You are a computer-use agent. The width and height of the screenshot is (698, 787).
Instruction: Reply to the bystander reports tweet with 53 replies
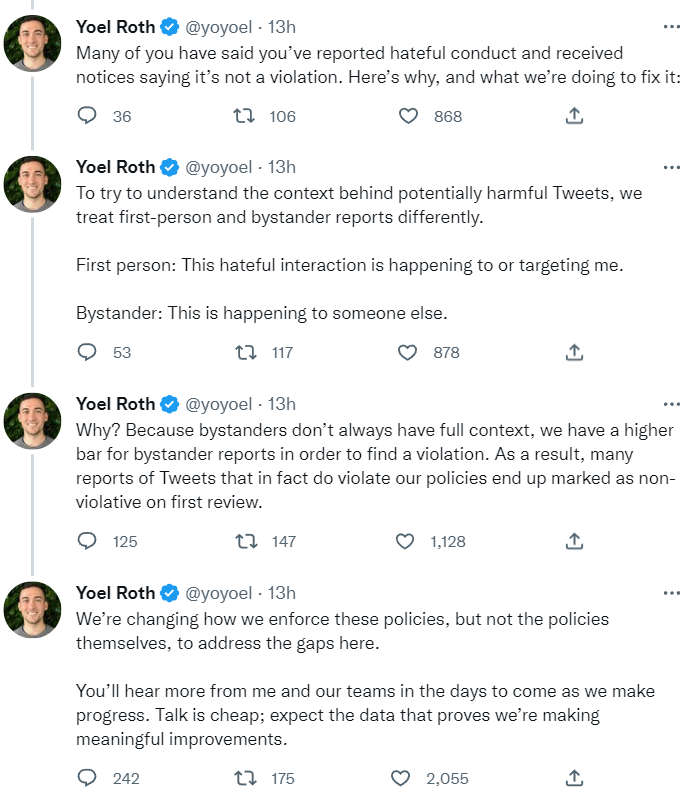click(88, 352)
